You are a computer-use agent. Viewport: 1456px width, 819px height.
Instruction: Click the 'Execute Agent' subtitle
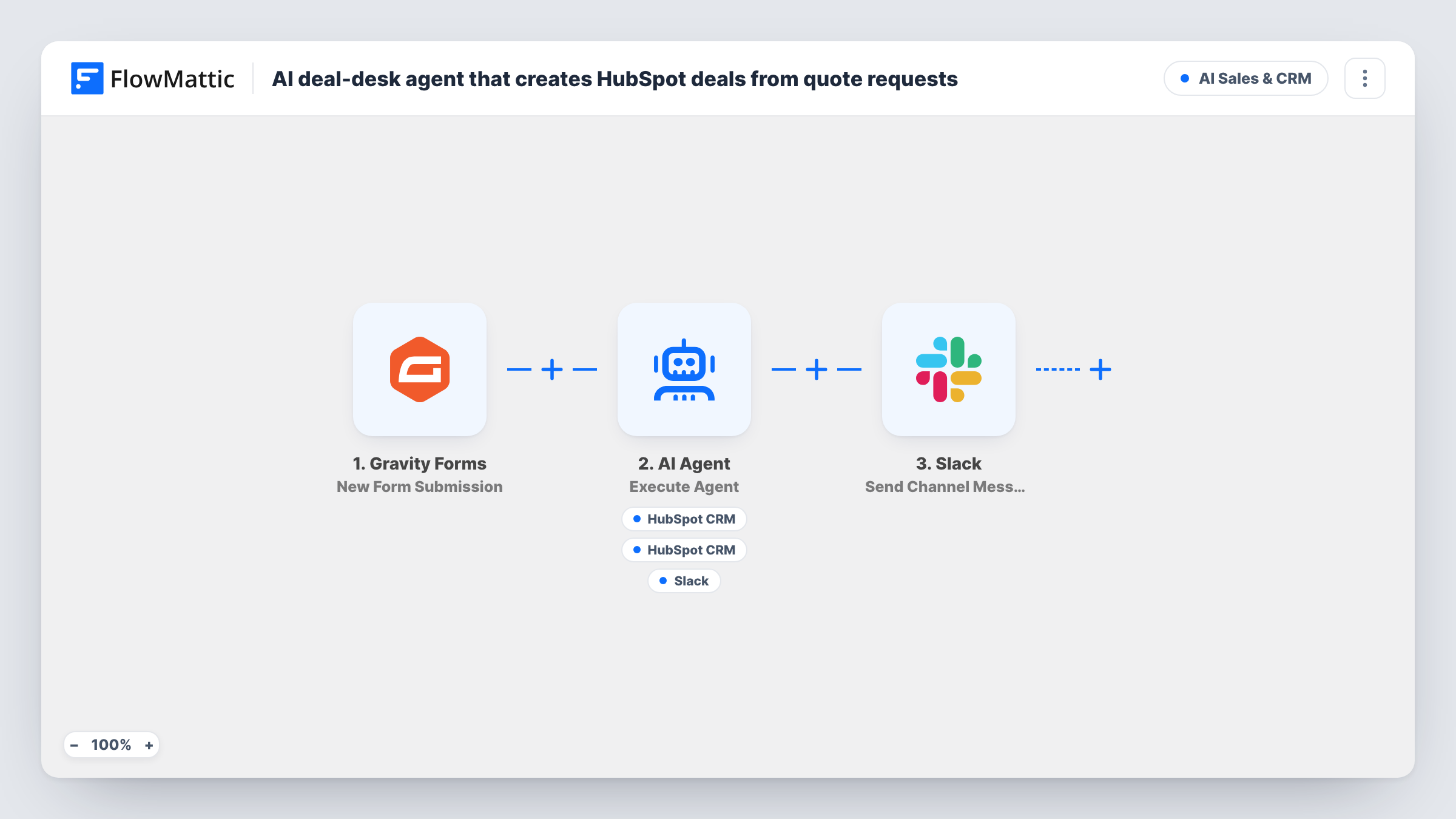684,487
